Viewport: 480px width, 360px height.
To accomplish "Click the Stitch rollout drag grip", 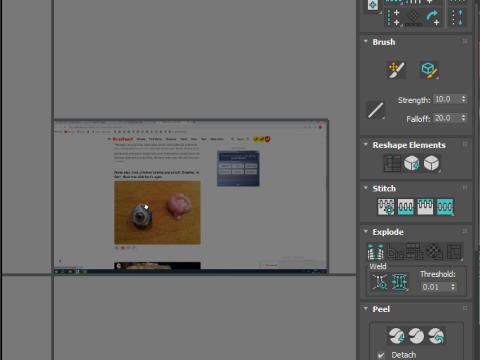I will coord(465,188).
